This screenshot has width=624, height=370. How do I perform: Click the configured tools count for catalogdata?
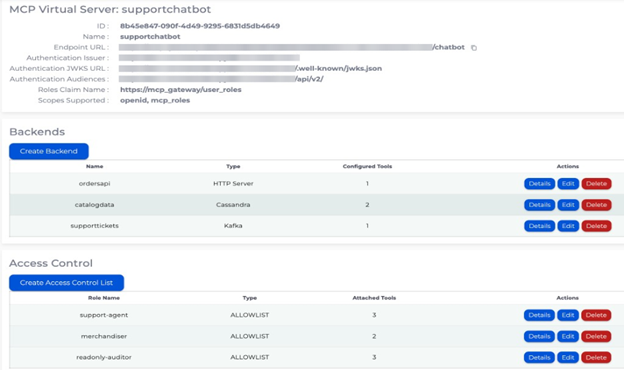pyautogui.click(x=367, y=205)
